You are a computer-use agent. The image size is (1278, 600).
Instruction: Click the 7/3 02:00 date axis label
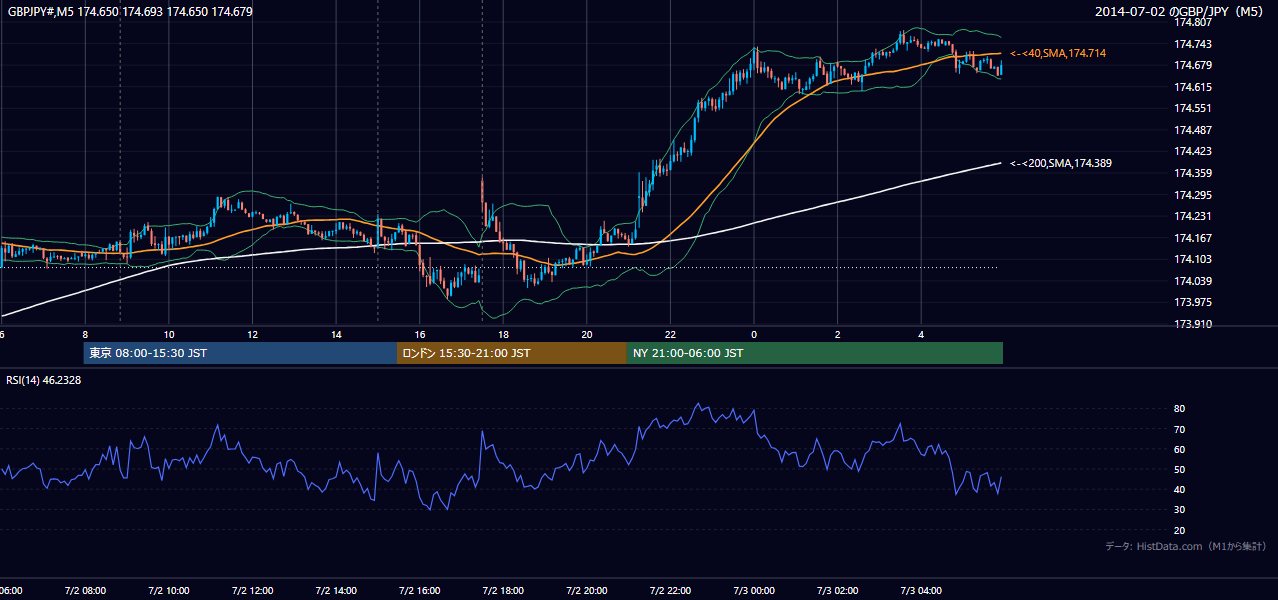[838, 591]
